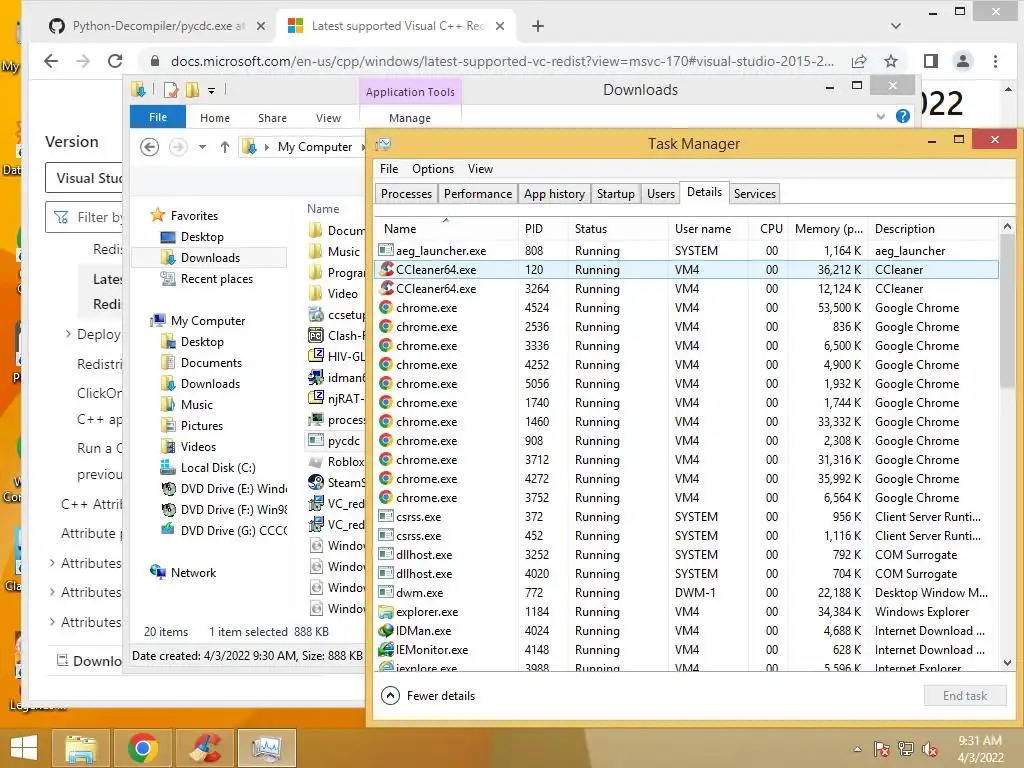
Task: Select the CCleaner64.exe icon for PID 3264
Action: (x=386, y=288)
